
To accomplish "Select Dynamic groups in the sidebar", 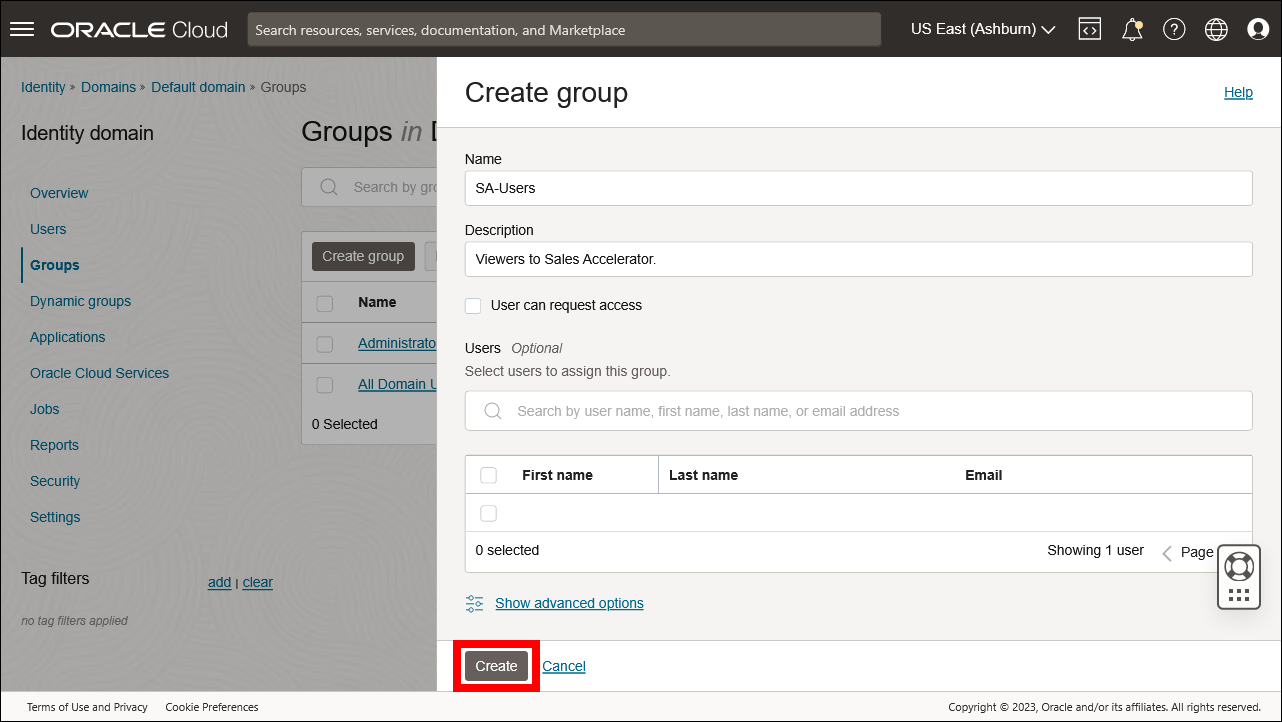I will coord(80,300).
